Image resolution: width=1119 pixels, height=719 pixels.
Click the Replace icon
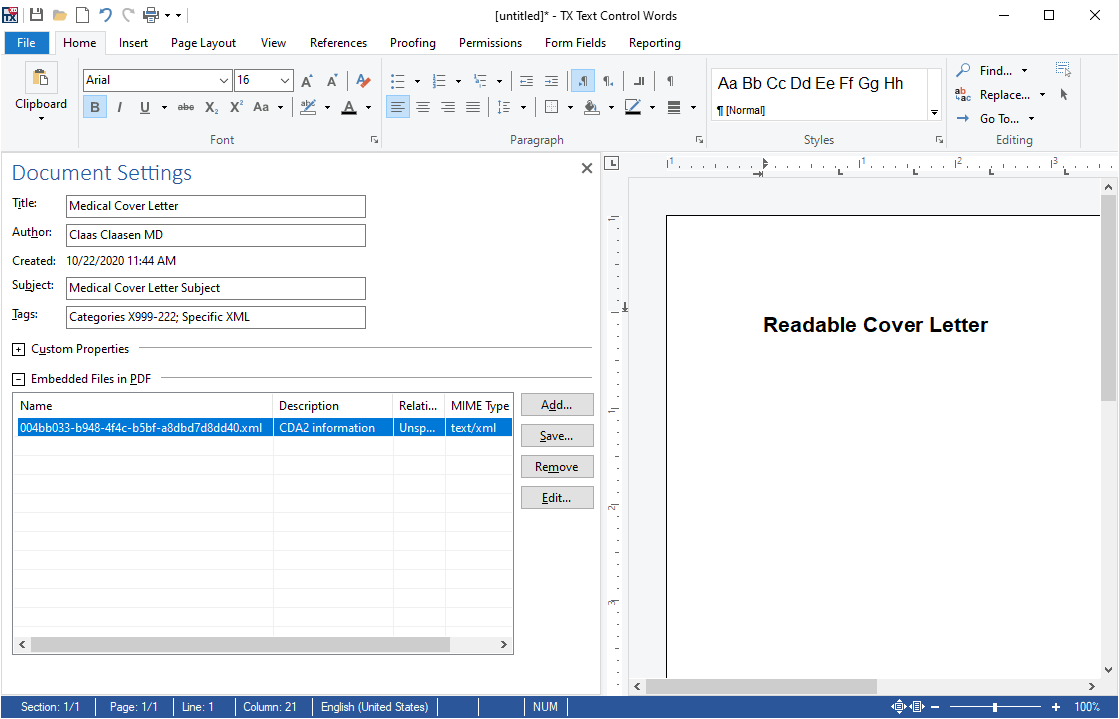point(963,94)
